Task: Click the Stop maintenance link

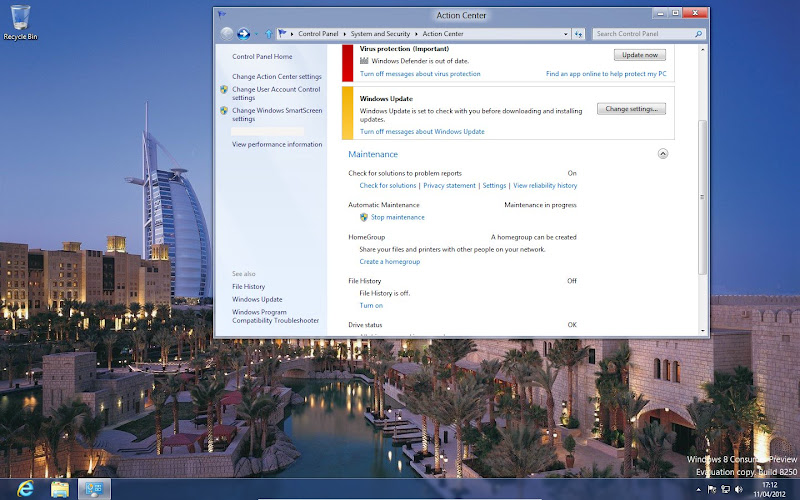Action: [x=397, y=217]
